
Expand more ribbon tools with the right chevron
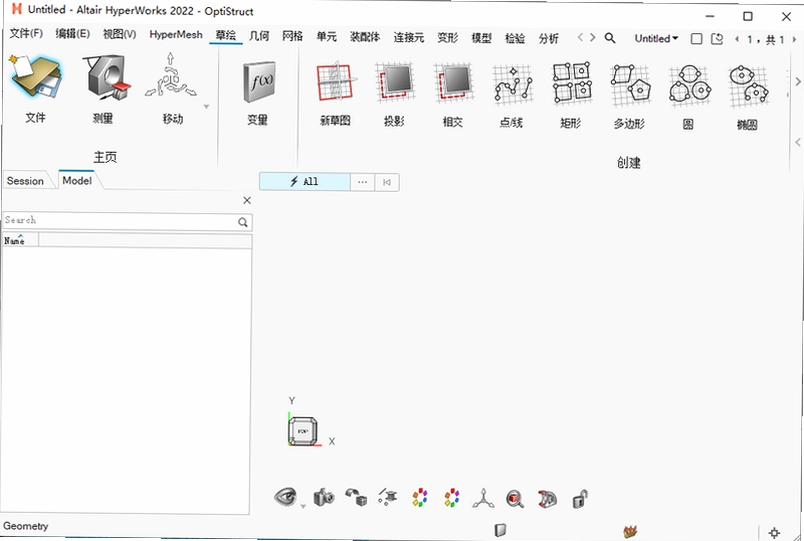[x=798, y=82]
